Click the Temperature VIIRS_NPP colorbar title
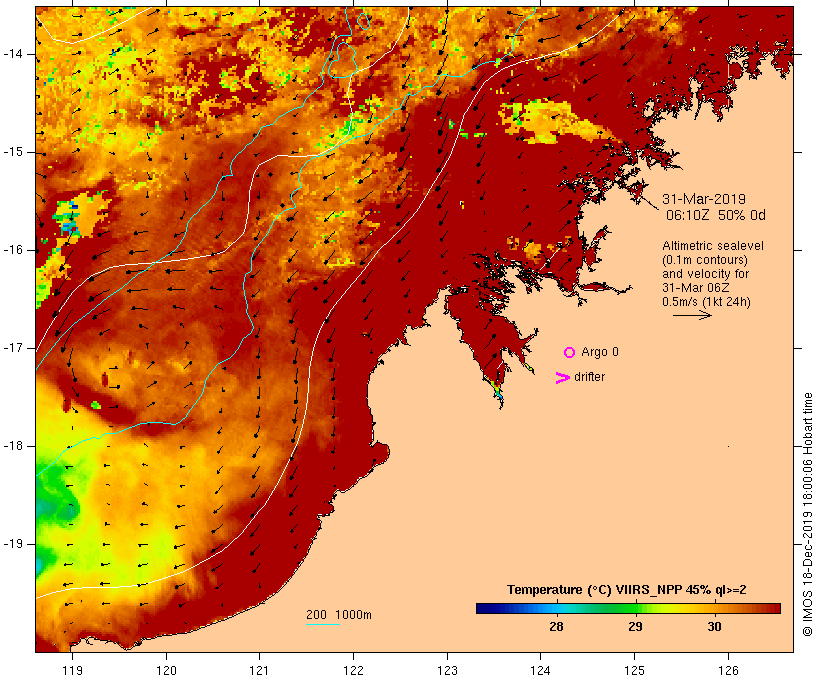Viewport: 820px width, 680px height. pos(627,590)
